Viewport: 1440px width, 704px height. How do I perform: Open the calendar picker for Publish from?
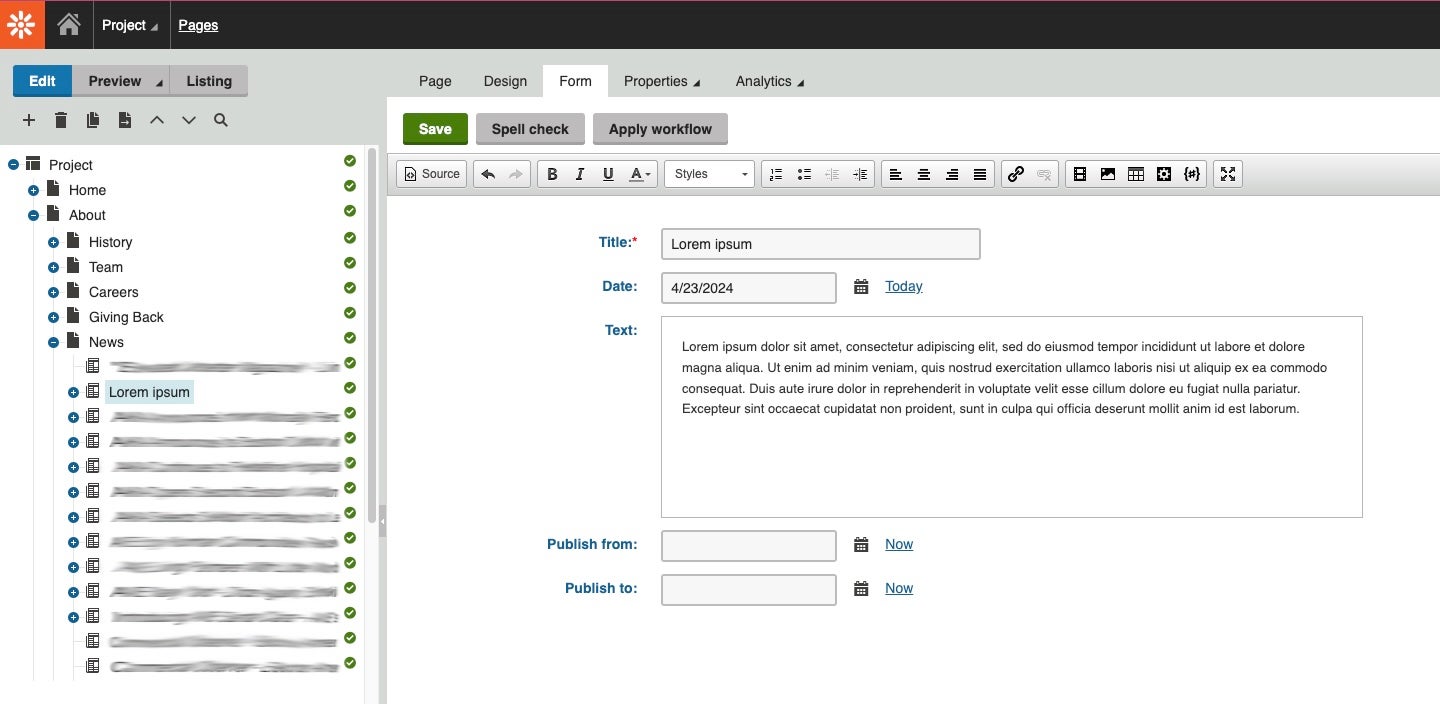click(x=861, y=545)
